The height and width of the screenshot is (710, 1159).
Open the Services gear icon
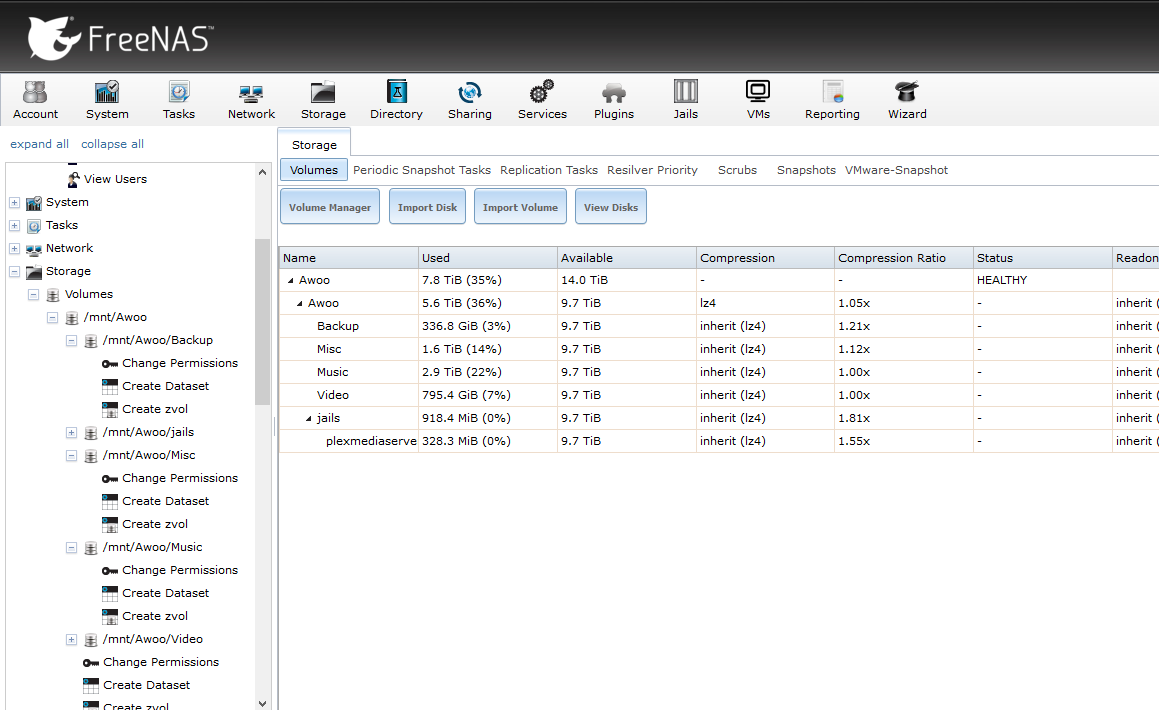(x=542, y=92)
